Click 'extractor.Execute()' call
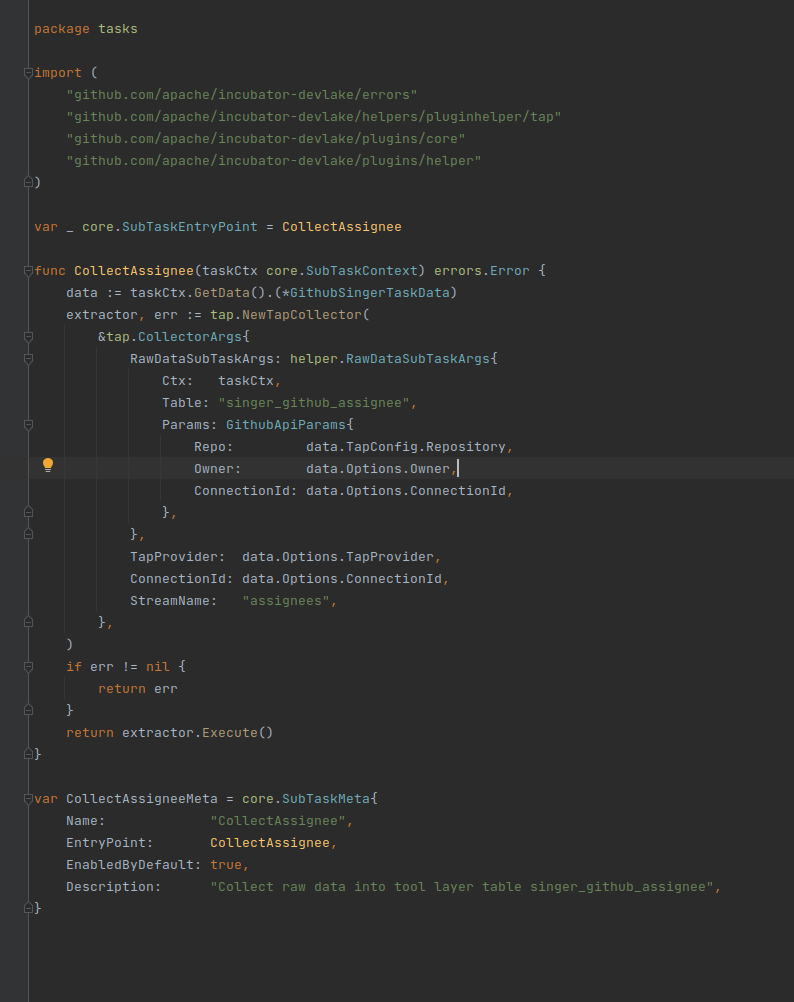Screen dimensions: 794x1002 197,733
